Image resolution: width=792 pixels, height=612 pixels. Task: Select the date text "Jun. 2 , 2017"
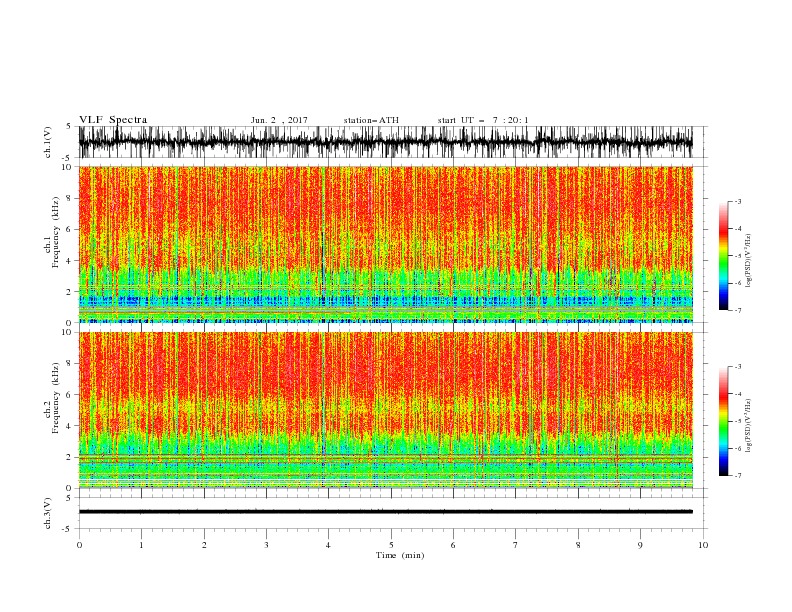click(x=279, y=120)
